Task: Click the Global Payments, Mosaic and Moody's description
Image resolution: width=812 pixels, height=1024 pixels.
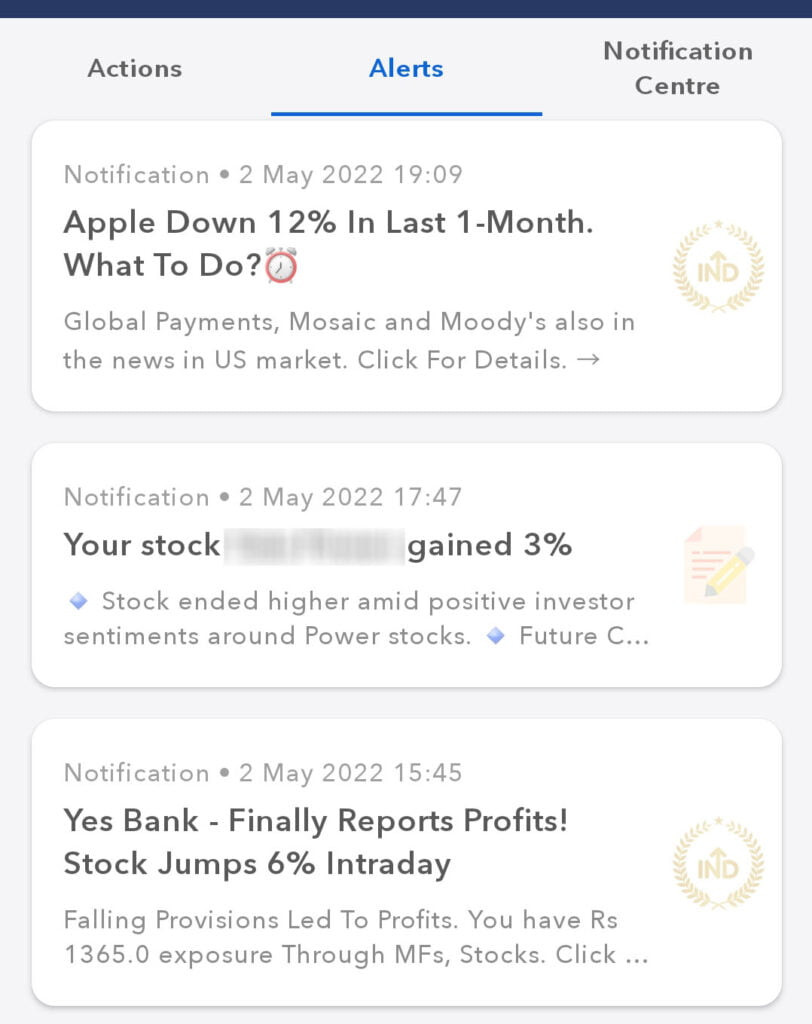Action: point(349,340)
